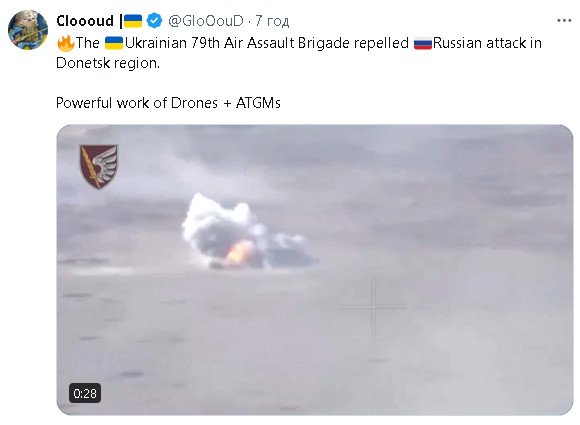Click the Russian flag emoji before 'Russian'
The width and height of the screenshot is (580, 425).
pos(423,43)
